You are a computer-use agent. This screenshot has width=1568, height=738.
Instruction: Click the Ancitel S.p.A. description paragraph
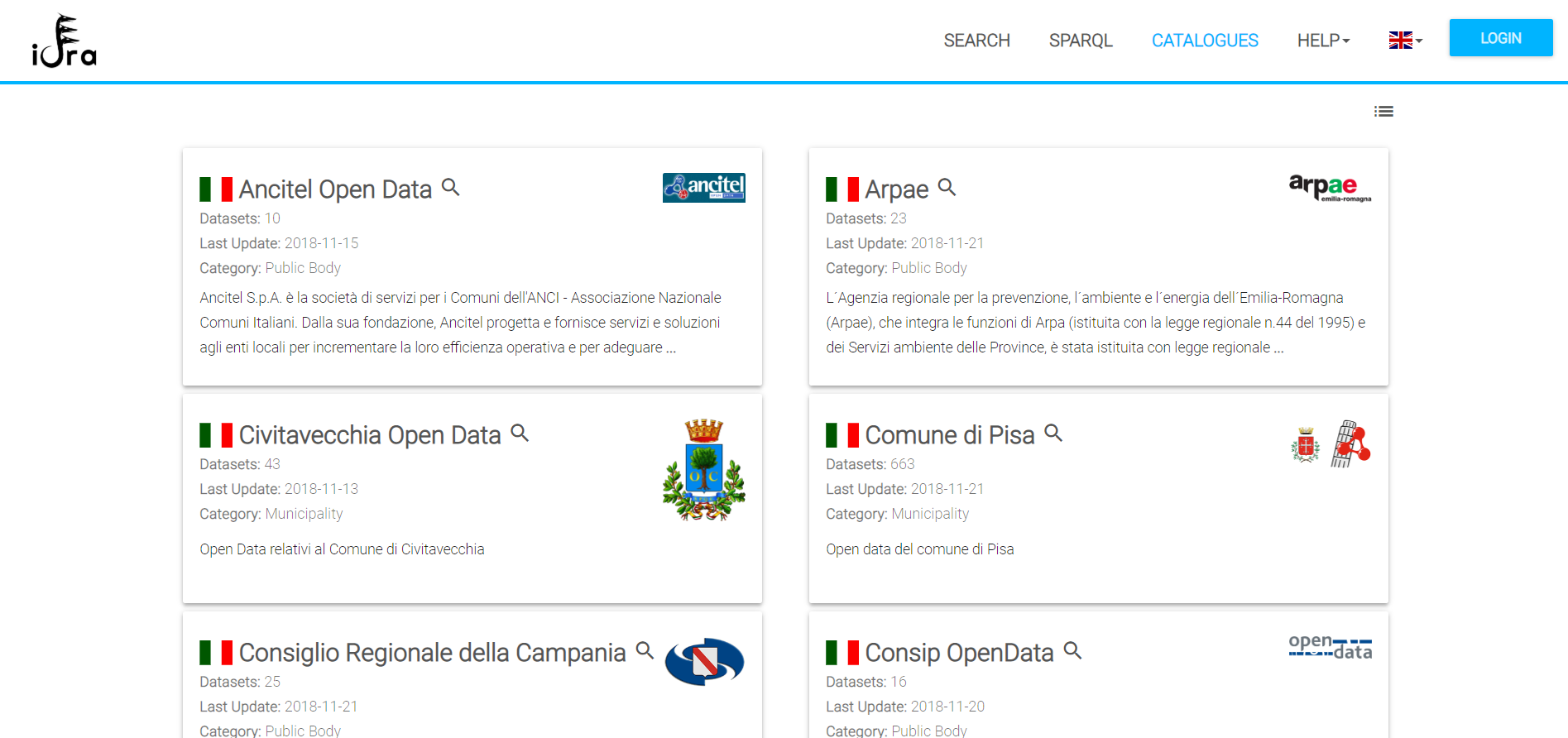click(460, 323)
